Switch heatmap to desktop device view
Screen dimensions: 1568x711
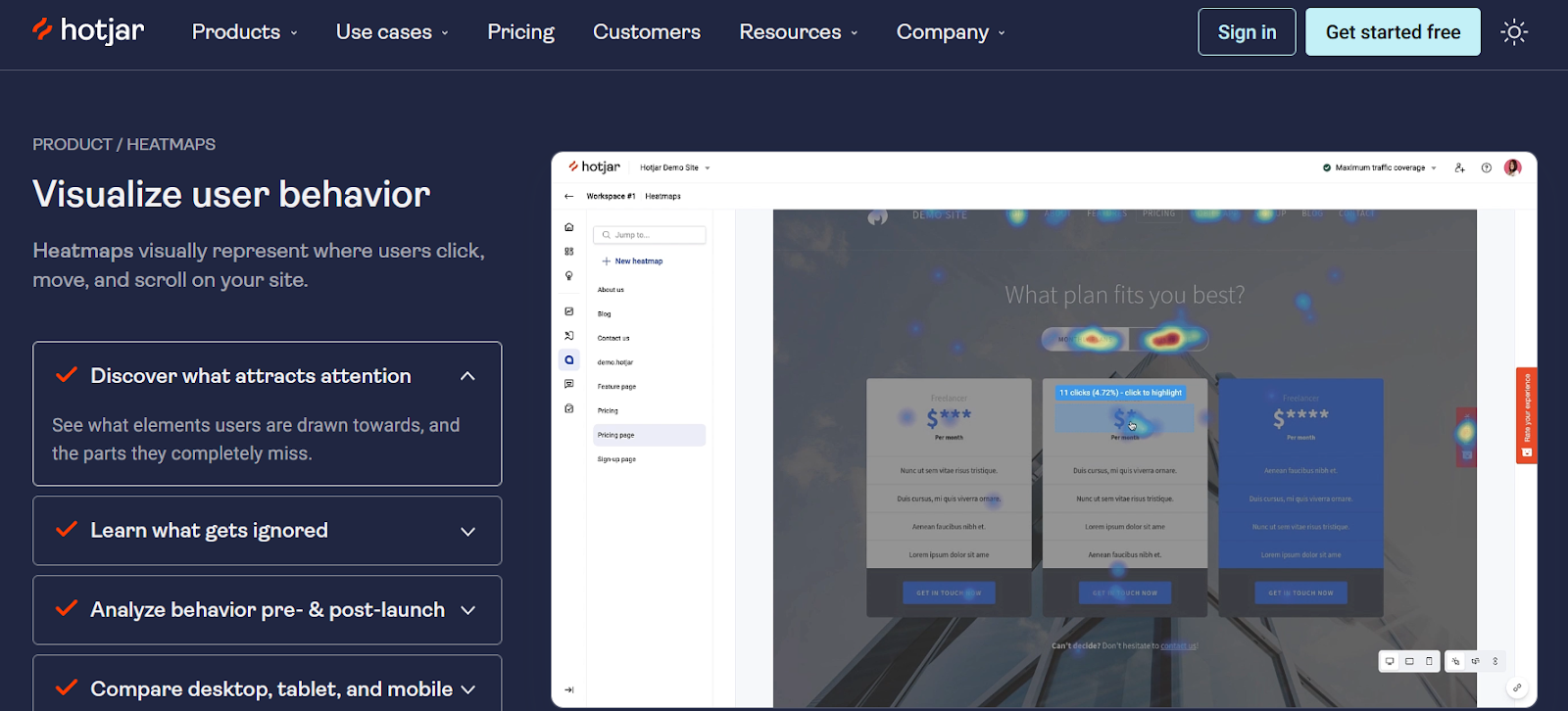coord(1390,661)
